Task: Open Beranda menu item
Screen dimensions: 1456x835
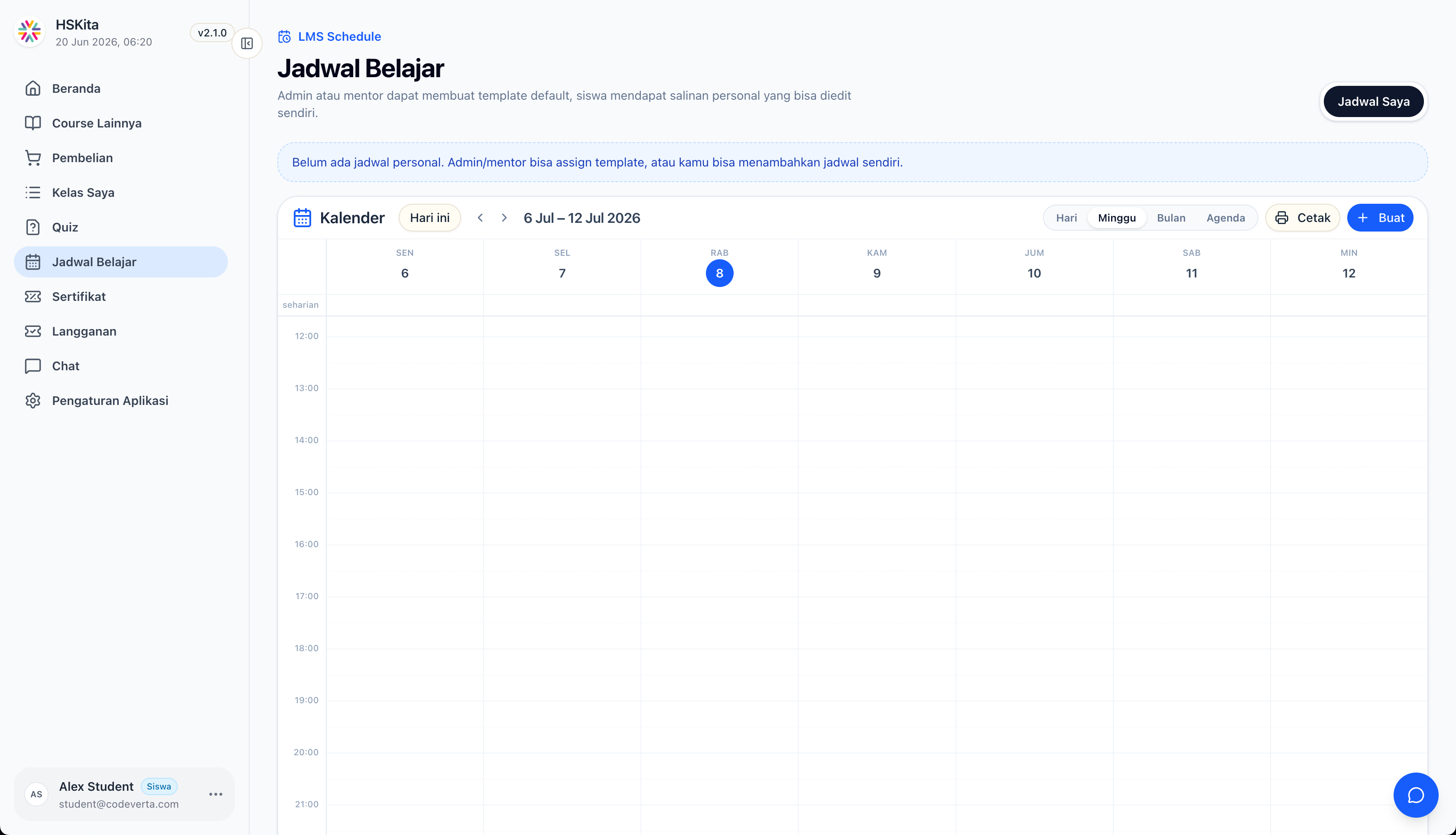Action: 121,88
